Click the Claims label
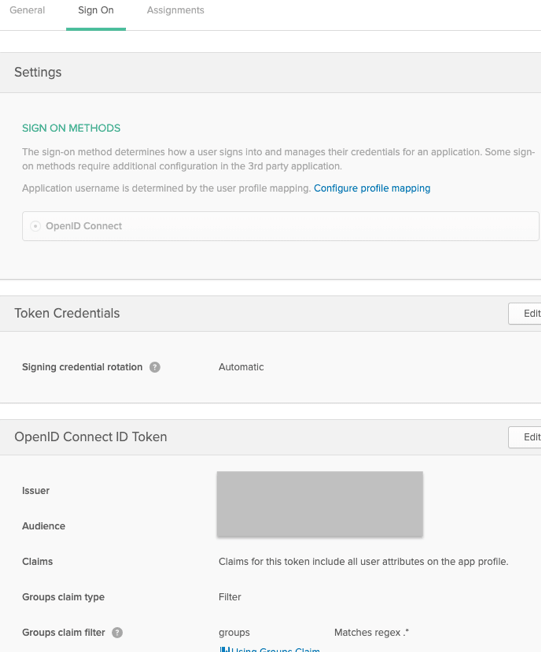Viewport: 541px width, 652px height. click(37, 561)
